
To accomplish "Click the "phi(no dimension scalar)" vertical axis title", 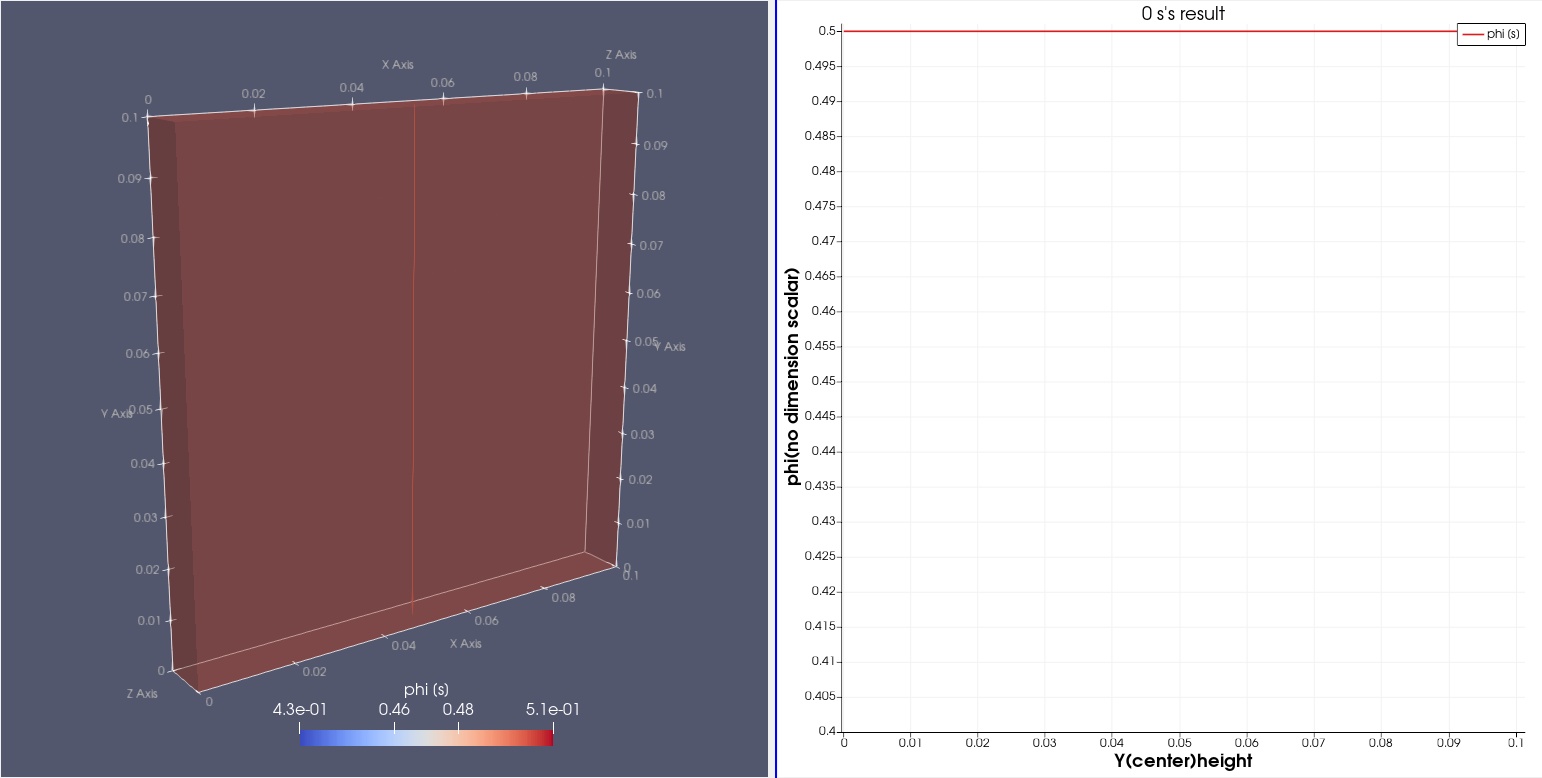I will [793, 377].
